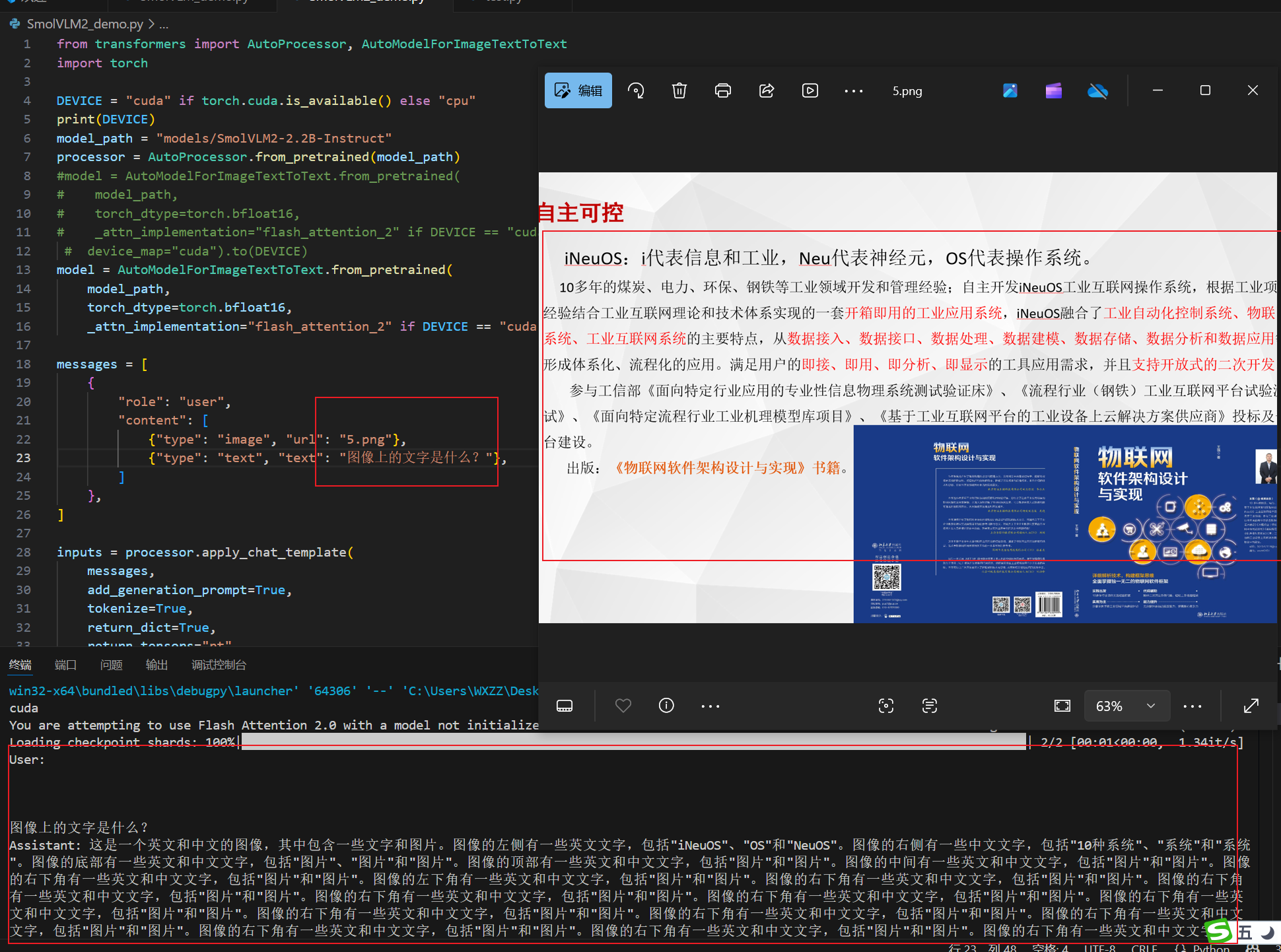Share the 5.png image
The height and width of the screenshot is (952, 1281).
coord(767,90)
